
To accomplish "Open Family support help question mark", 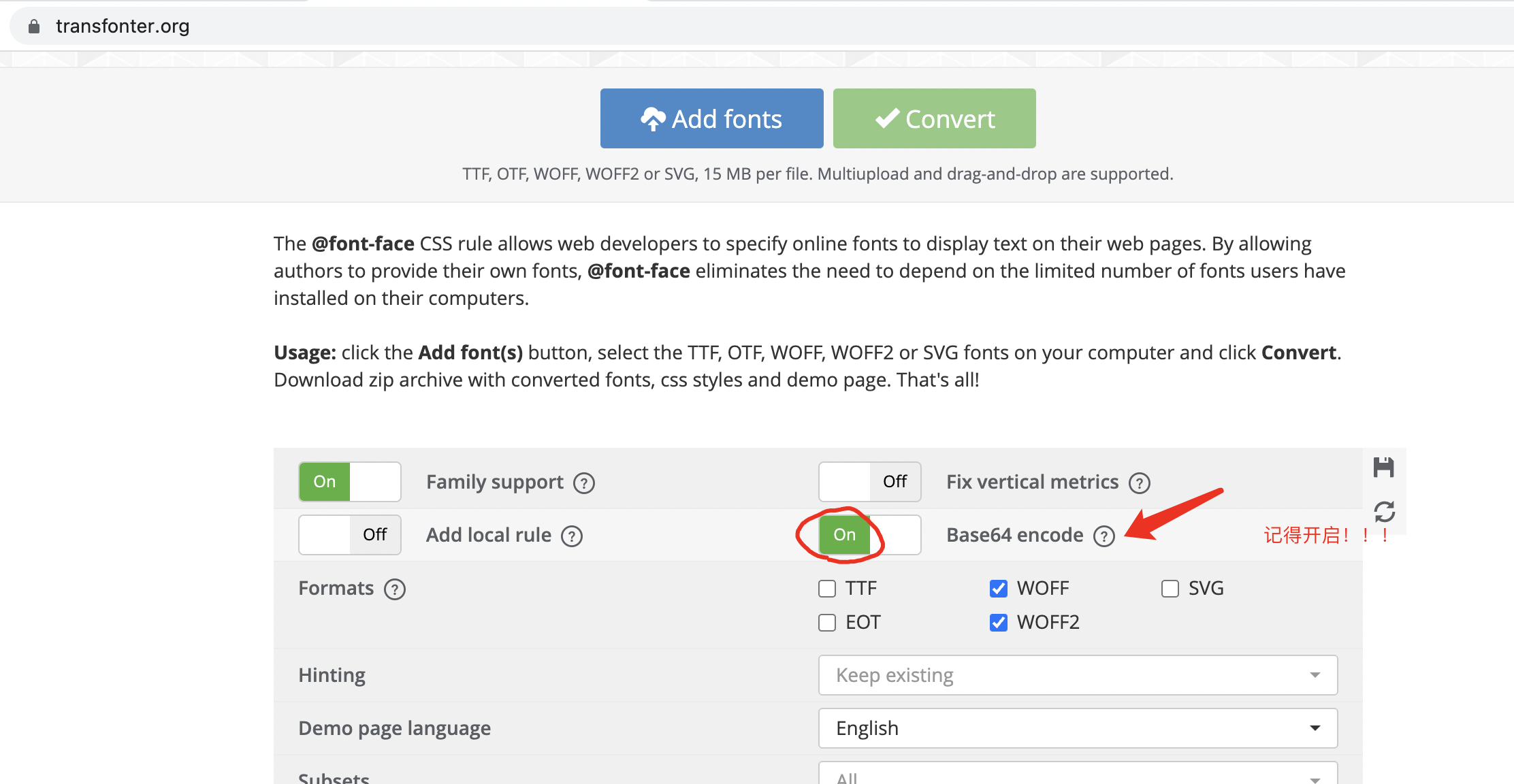I will 584,483.
